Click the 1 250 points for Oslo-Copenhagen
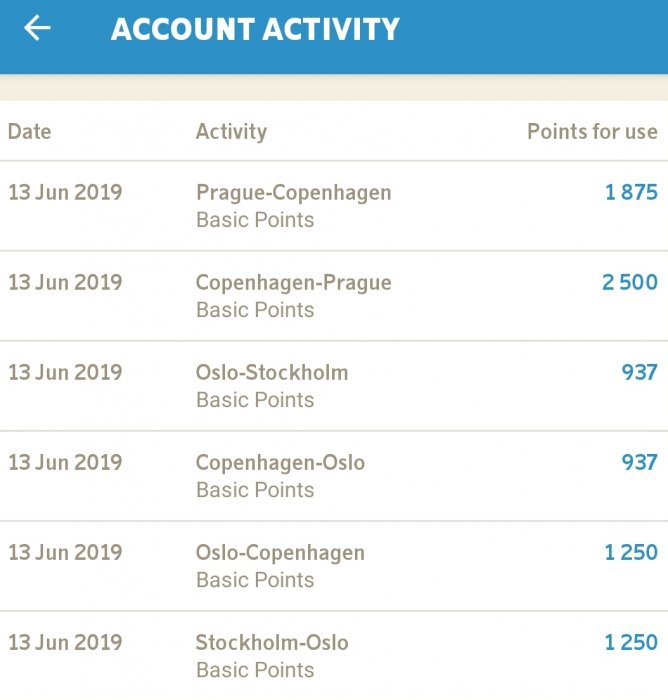Image resolution: width=668 pixels, height=700 pixels. [x=631, y=552]
